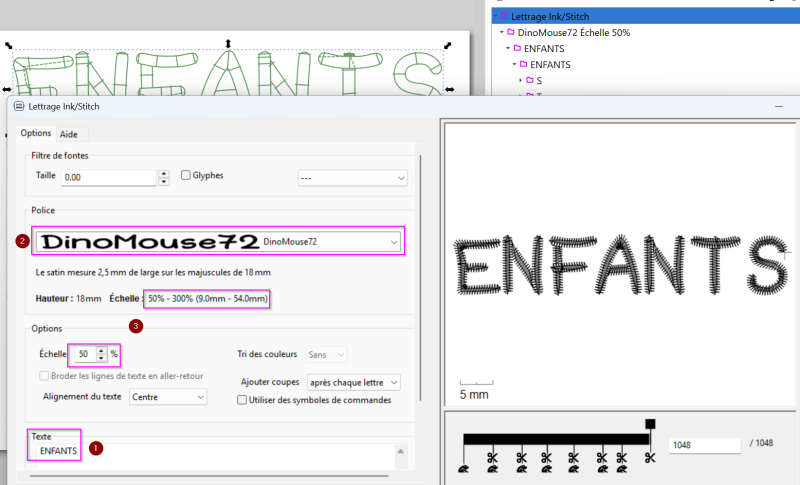Click the black slider handle on stitch timeline
This screenshot has height=485, width=800.
tap(649, 424)
